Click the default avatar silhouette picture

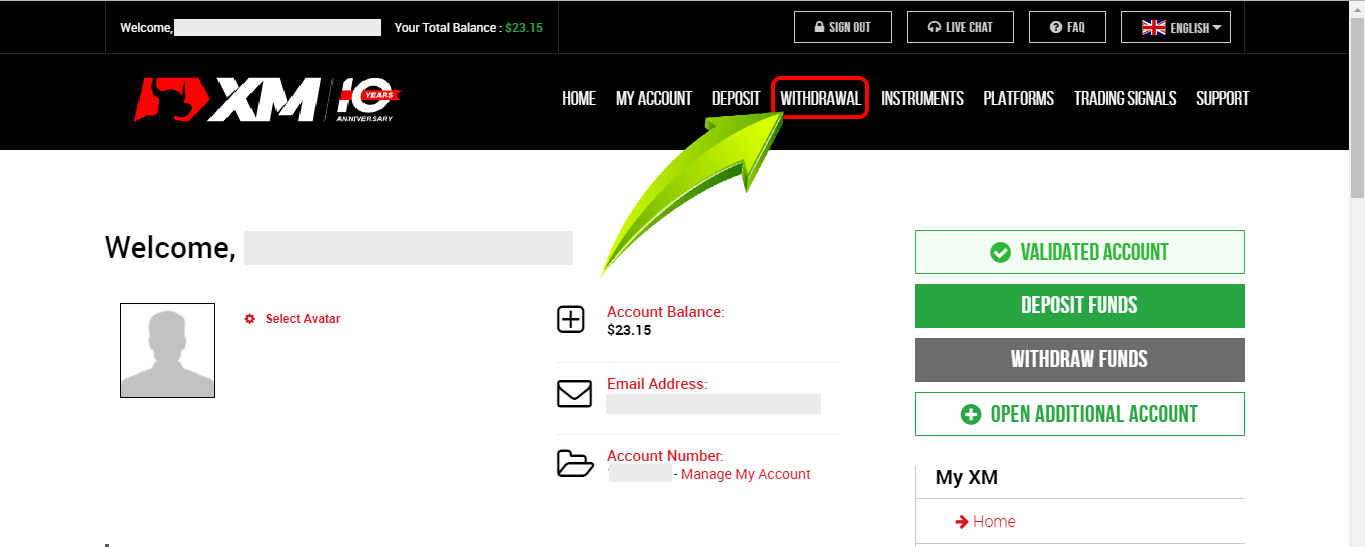tap(167, 350)
